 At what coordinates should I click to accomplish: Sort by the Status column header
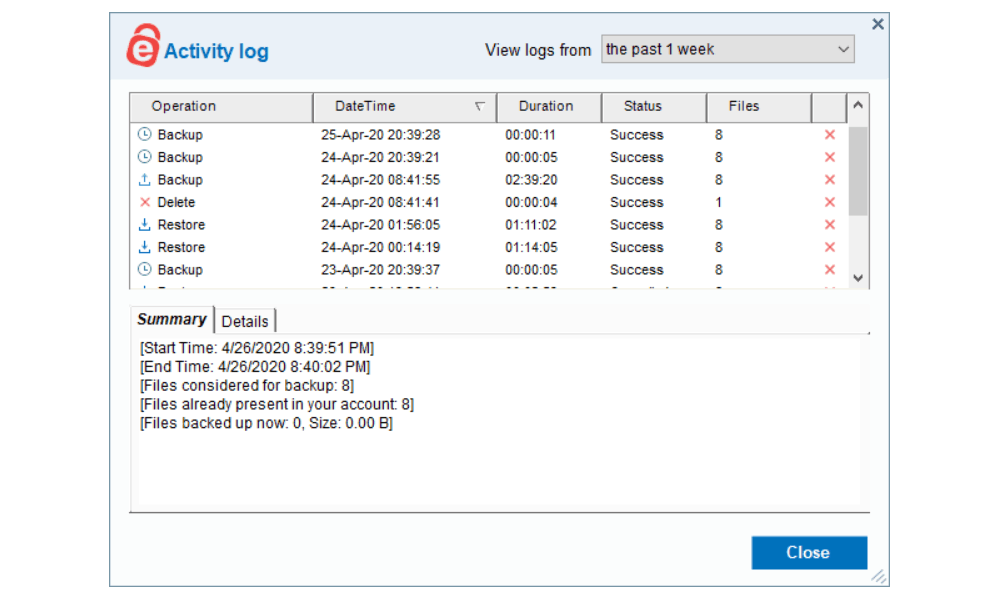pyautogui.click(x=654, y=106)
